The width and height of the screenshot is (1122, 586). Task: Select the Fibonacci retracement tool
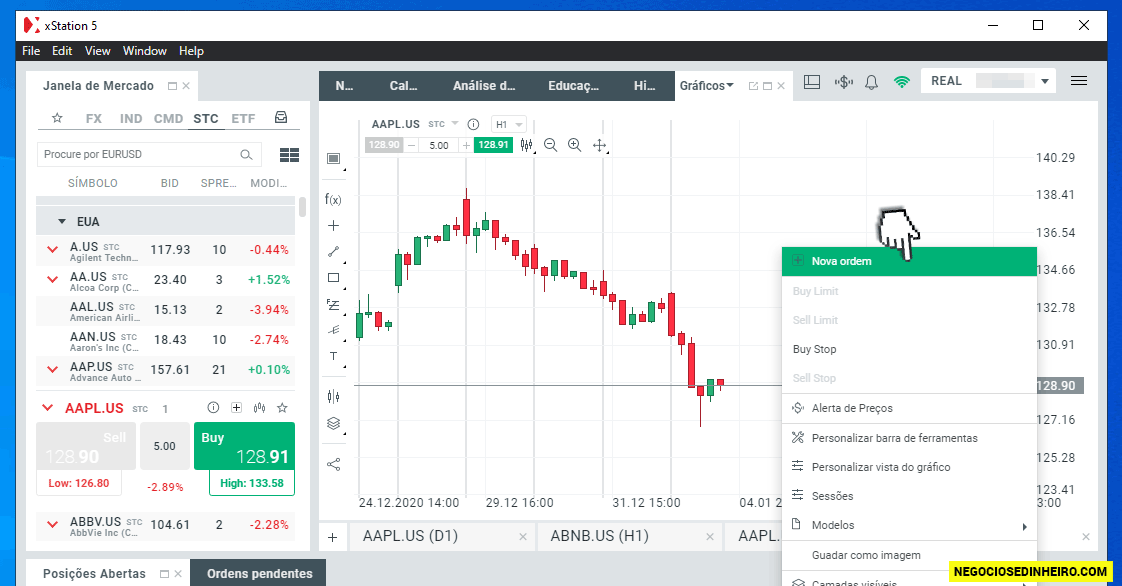(333, 304)
